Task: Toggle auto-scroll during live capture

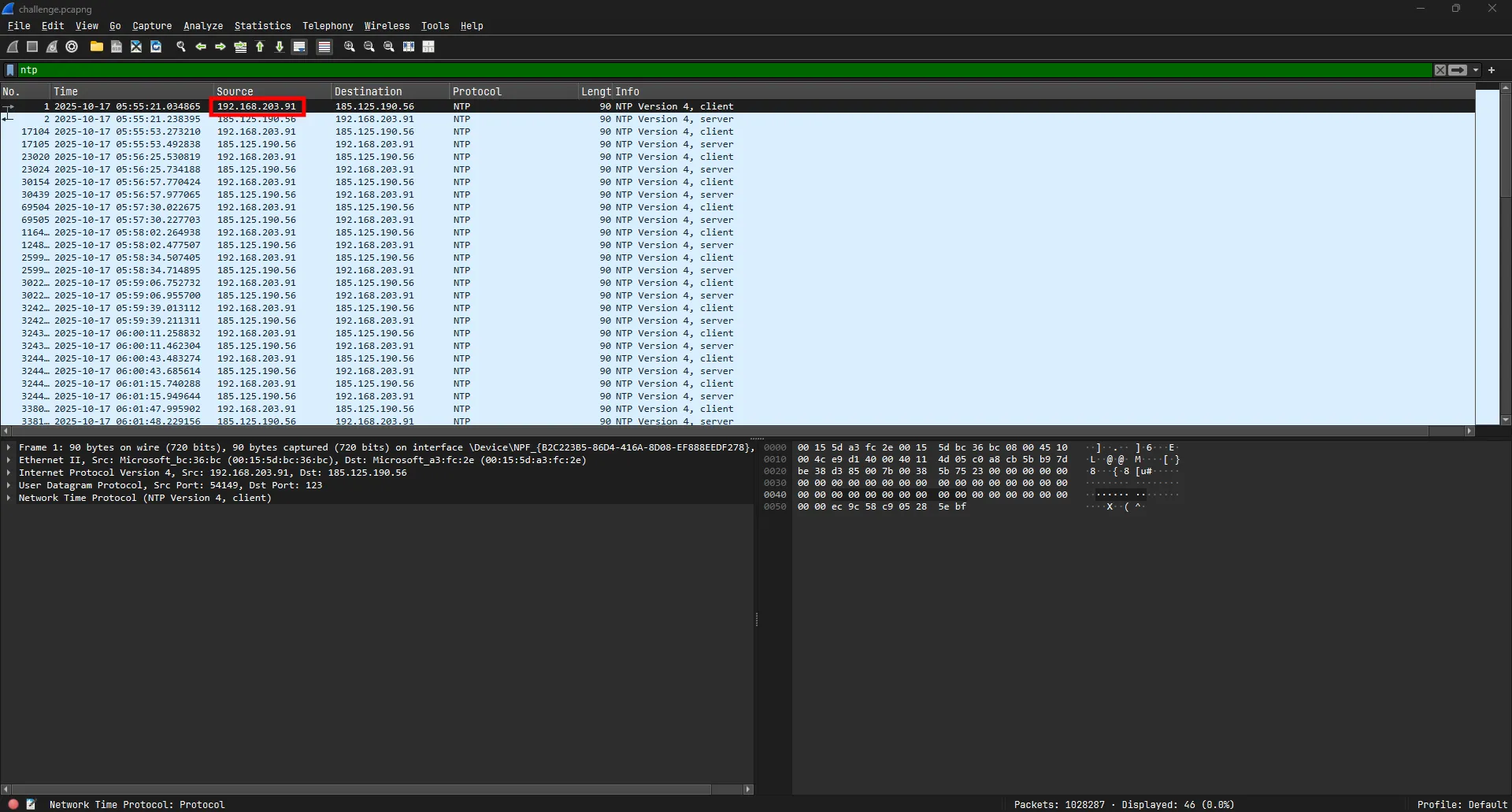Action: tap(299, 47)
